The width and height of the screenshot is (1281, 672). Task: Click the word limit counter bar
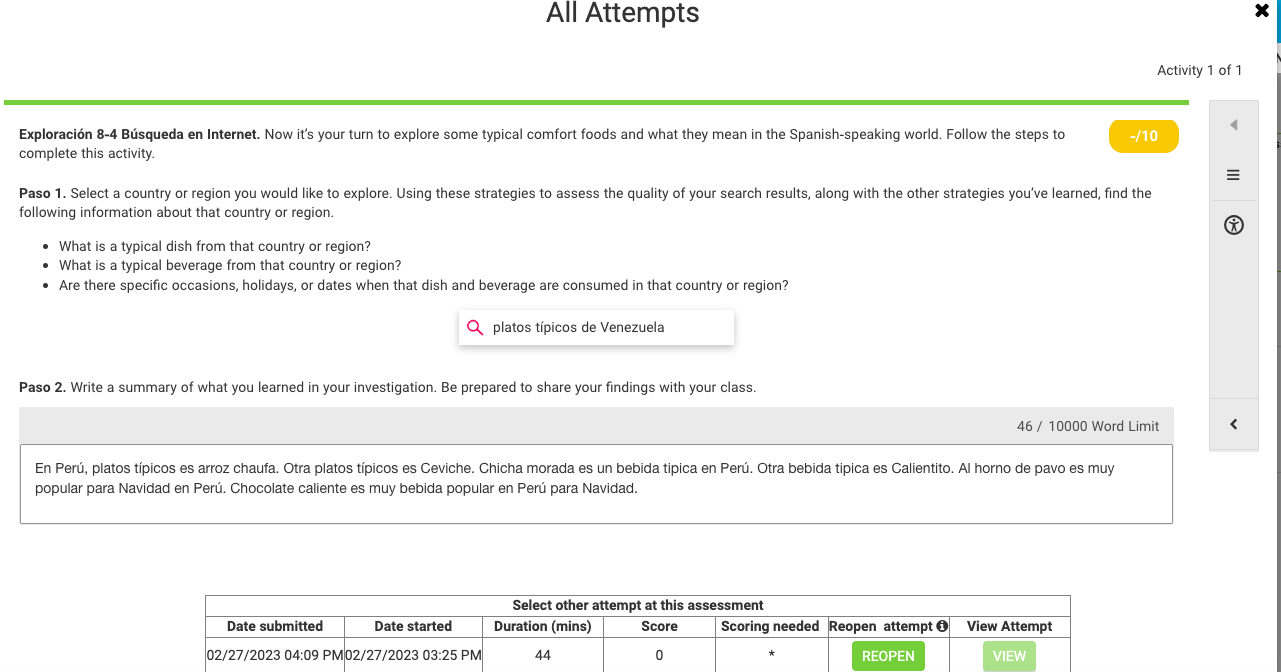[x=596, y=426]
